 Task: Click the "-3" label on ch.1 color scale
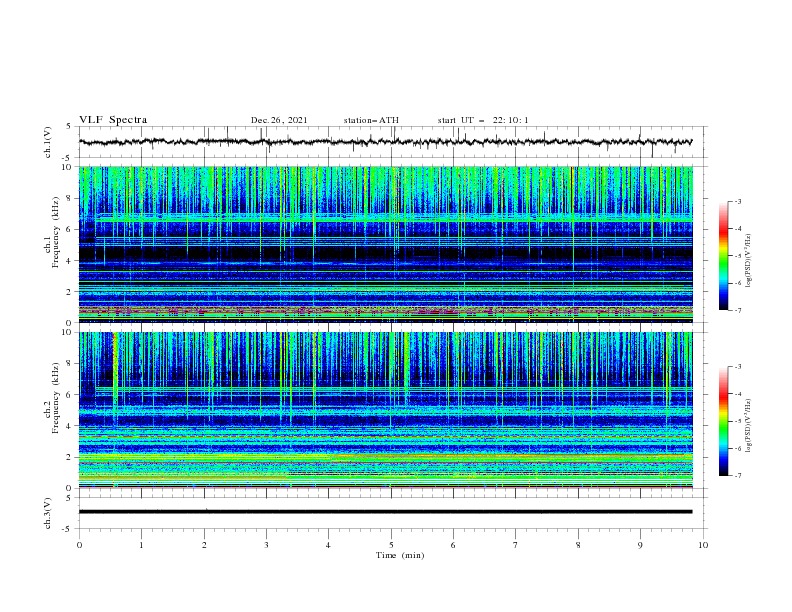pyautogui.click(x=737, y=201)
